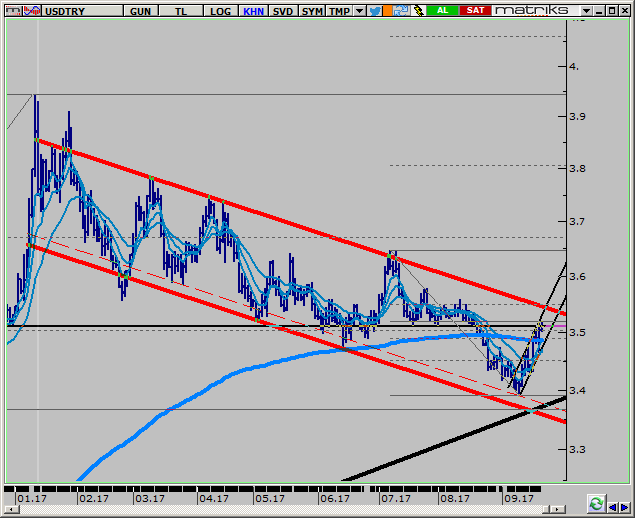Toggle the LOG scale button

pos(221,11)
